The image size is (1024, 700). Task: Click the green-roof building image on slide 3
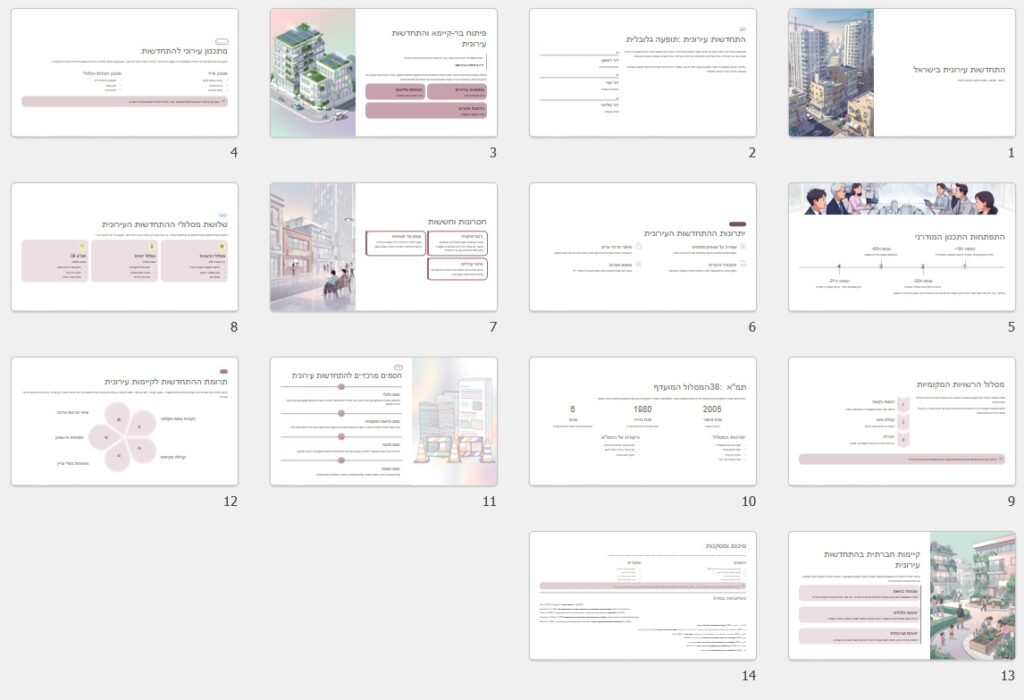313,72
